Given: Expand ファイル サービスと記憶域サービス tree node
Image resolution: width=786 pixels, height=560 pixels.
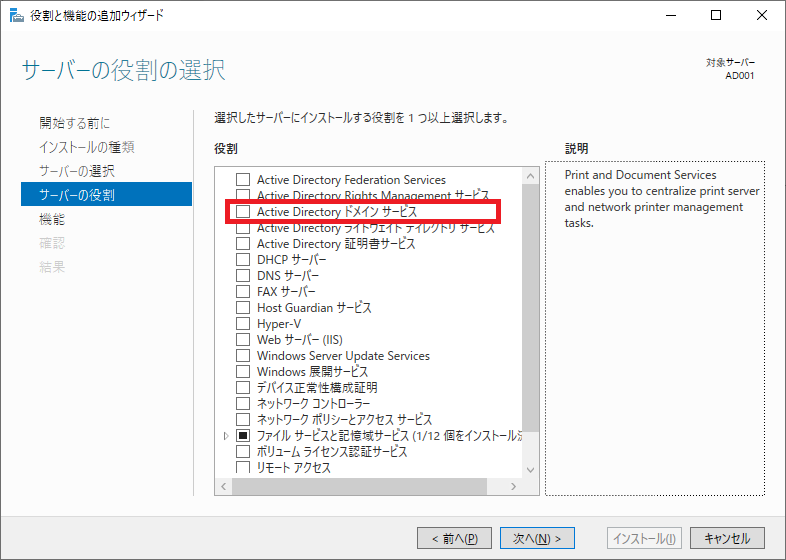Looking at the screenshot, I should 226,436.
